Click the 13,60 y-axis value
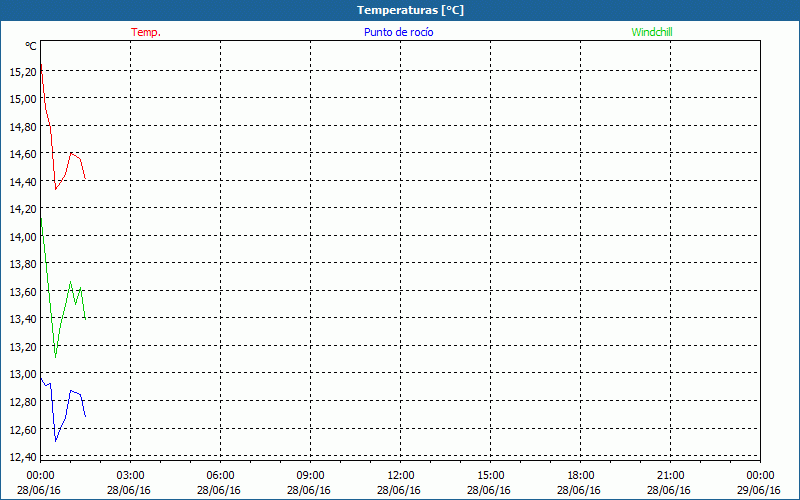800x500 pixels. [x=23, y=292]
